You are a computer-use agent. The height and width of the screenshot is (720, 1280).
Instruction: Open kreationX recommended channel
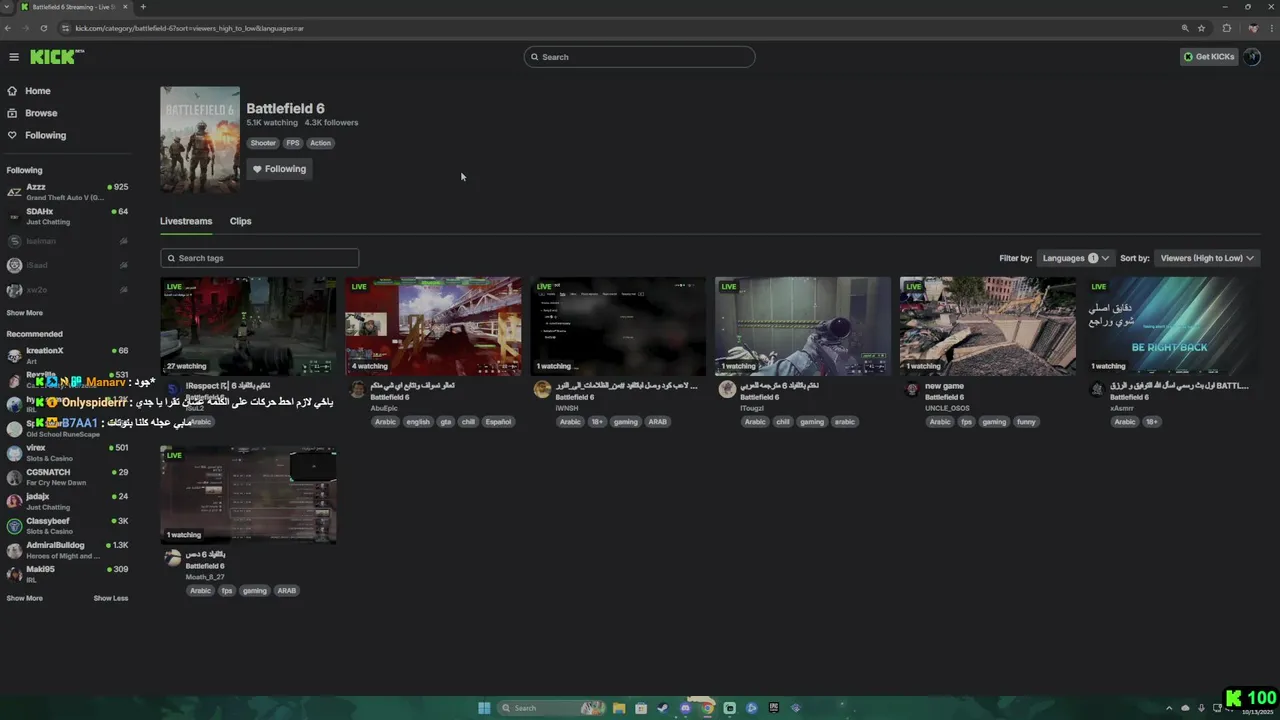point(67,355)
